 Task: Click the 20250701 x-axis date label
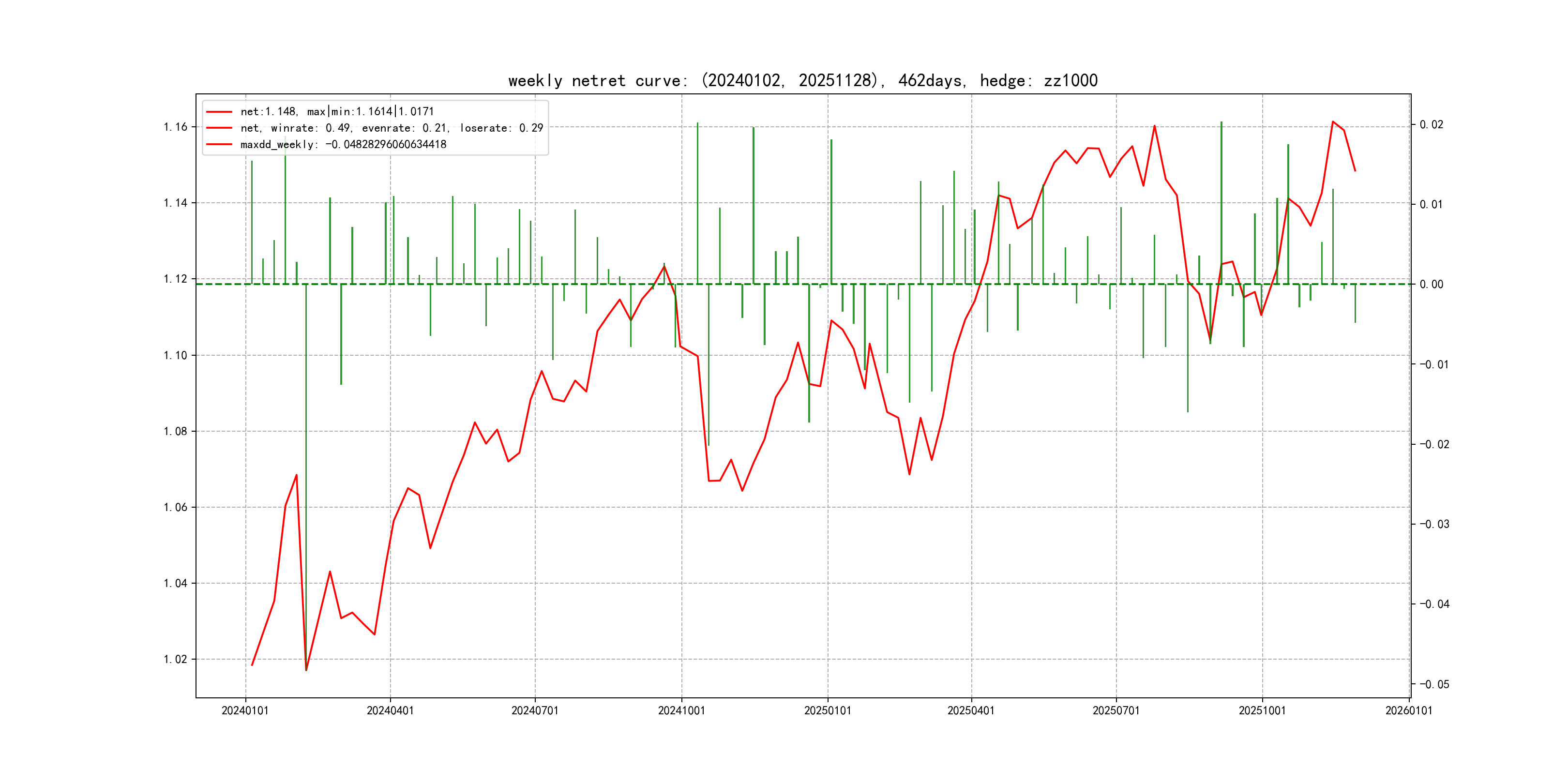coord(1116,710)
